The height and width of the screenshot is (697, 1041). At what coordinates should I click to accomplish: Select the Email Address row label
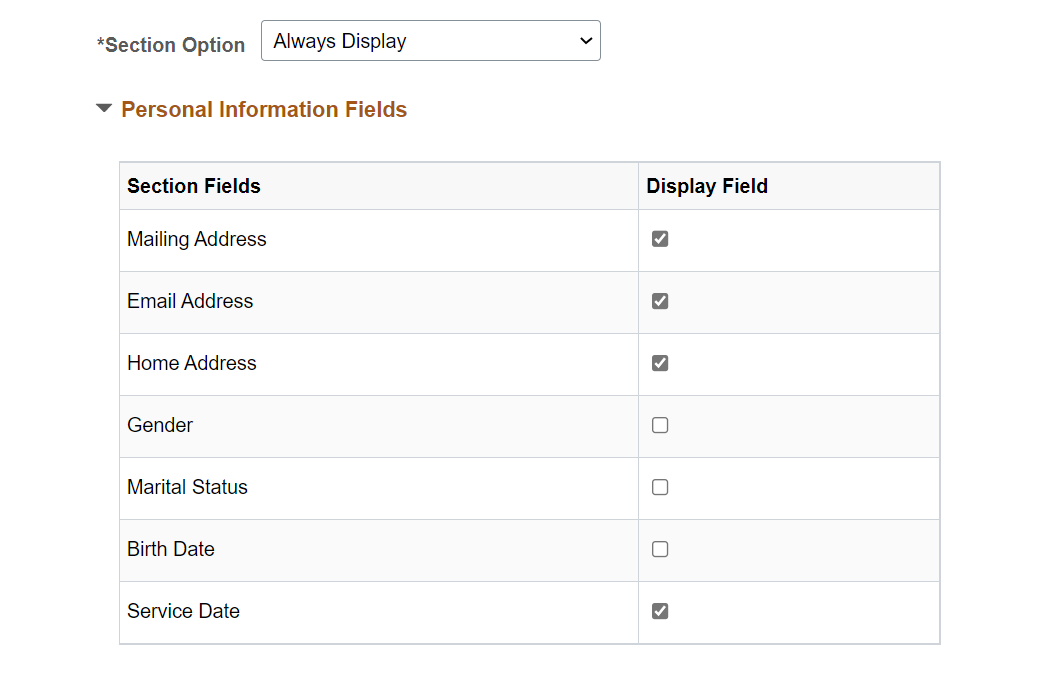click(x=190, y=301)
